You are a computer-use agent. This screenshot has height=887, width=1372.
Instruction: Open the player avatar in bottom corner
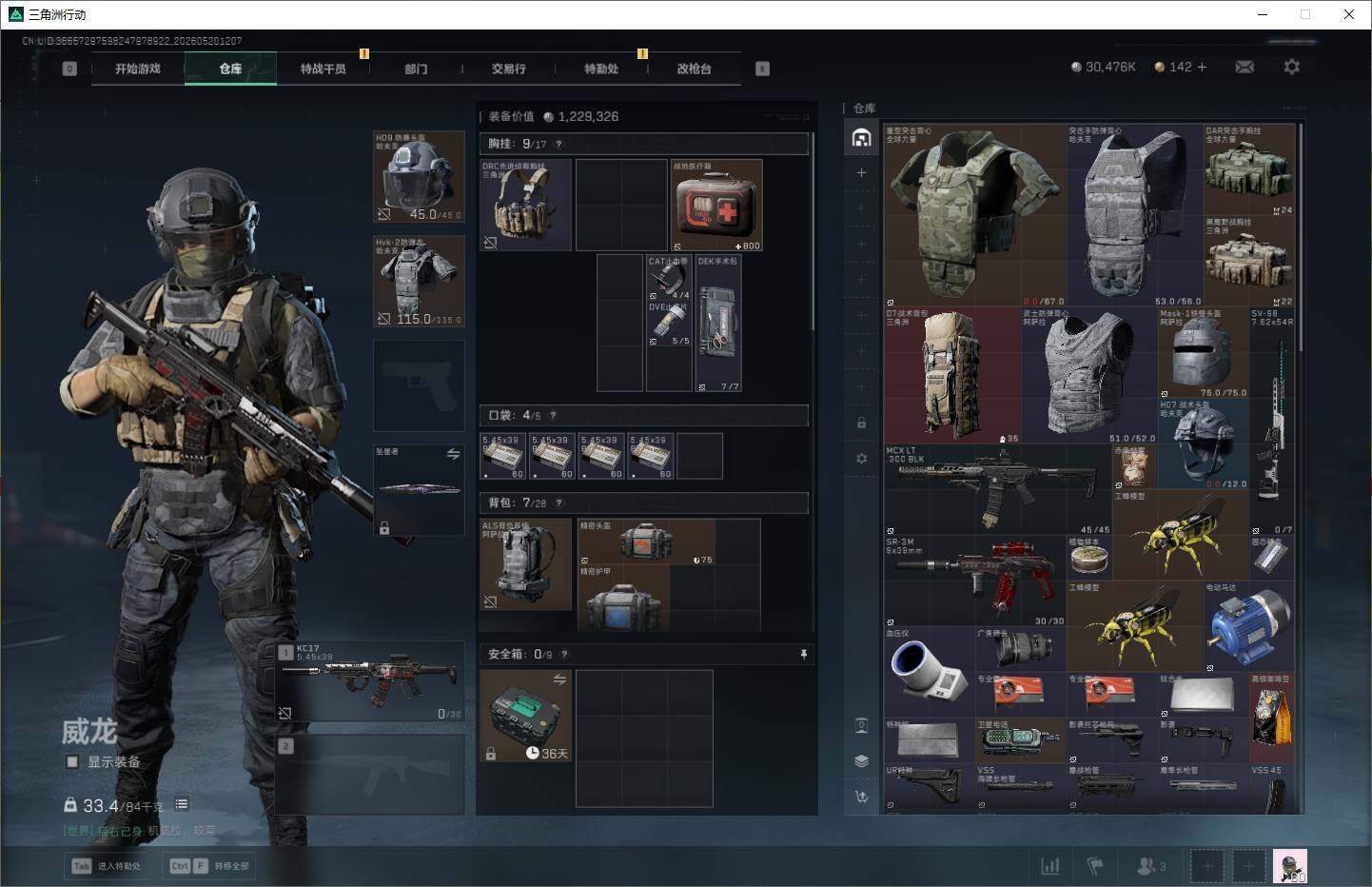(x=1289, y=866)
